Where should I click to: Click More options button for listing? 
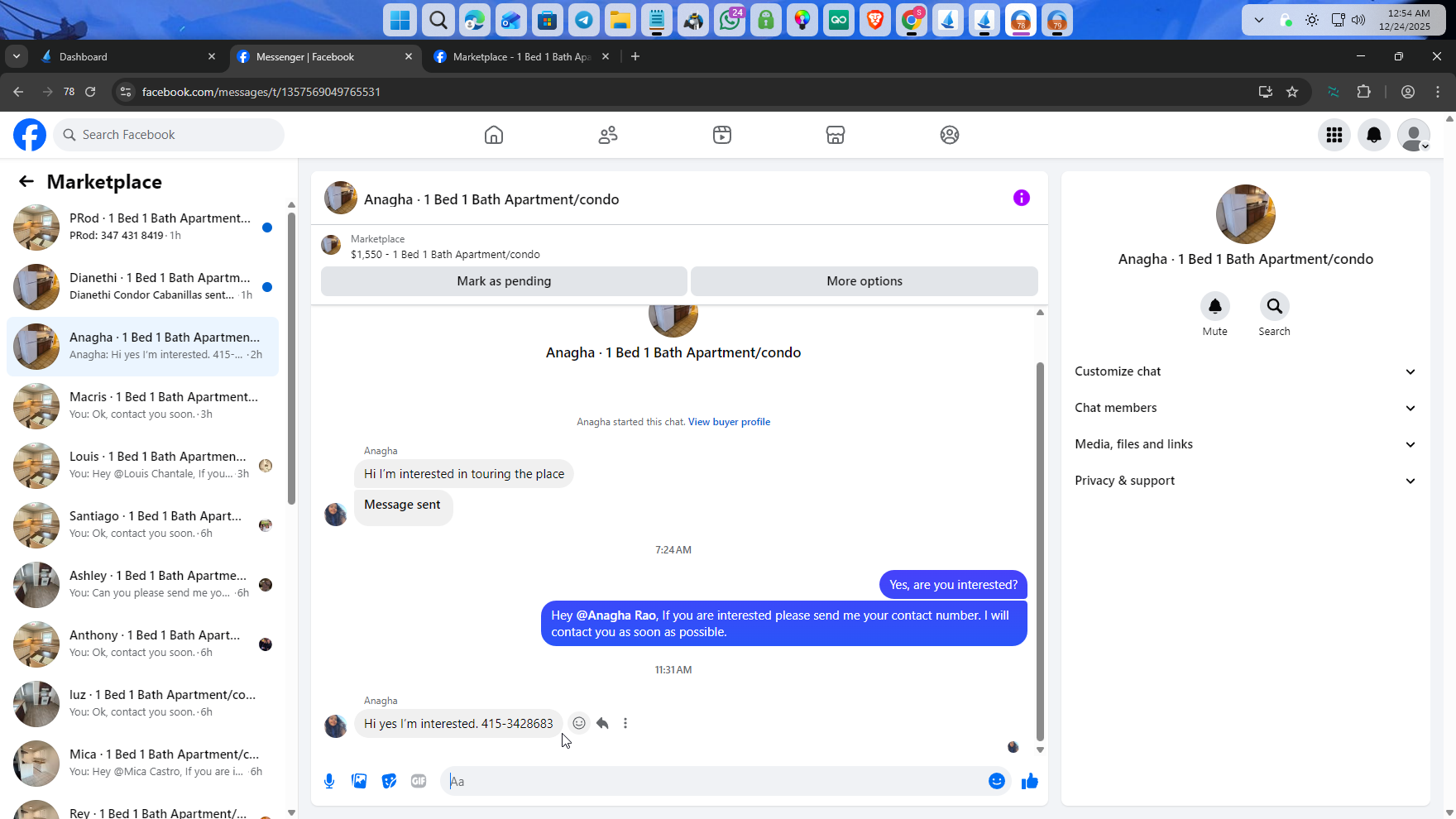coord(864,281)
